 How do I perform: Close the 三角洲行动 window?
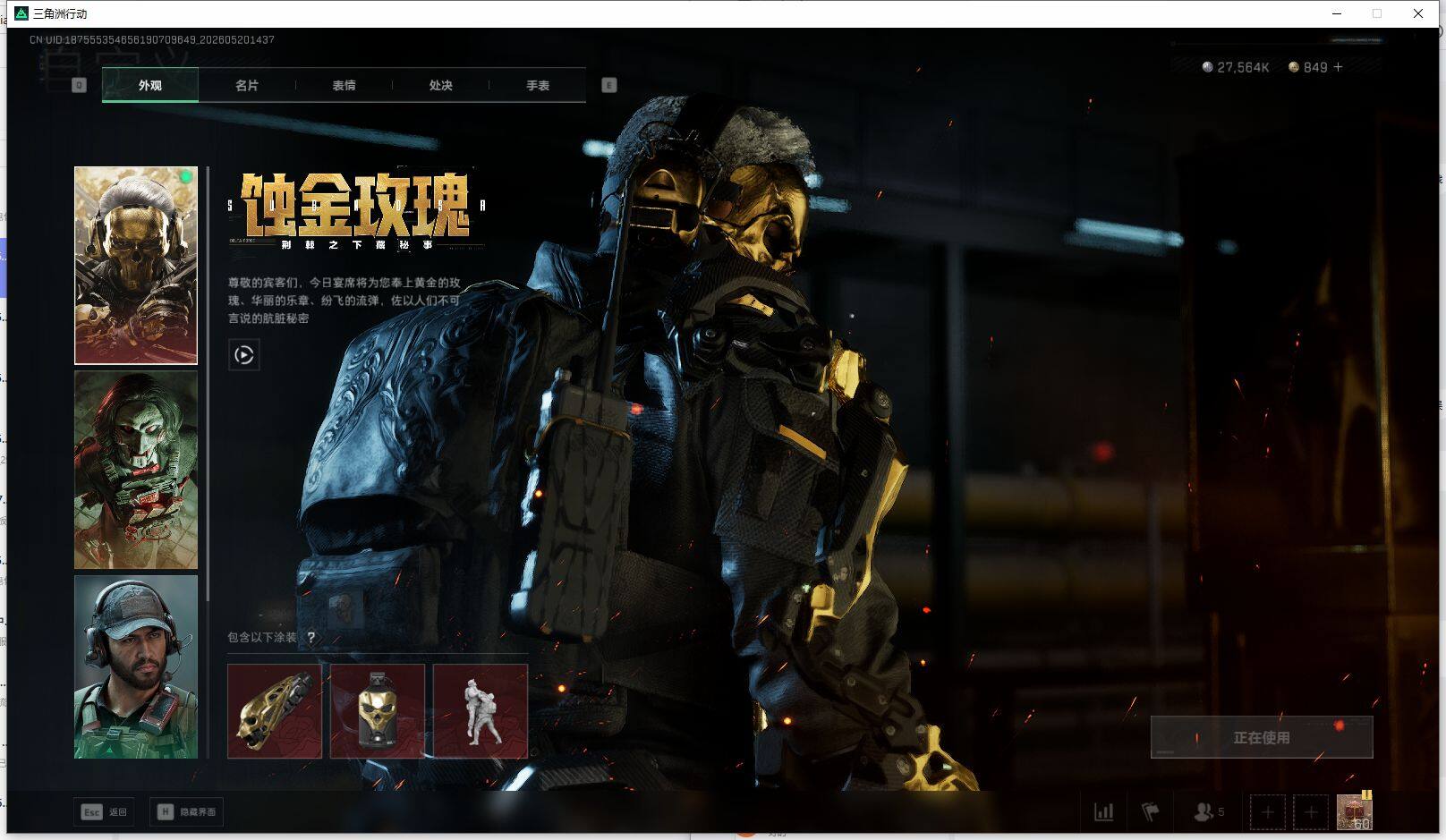(x=1418, y=13)
